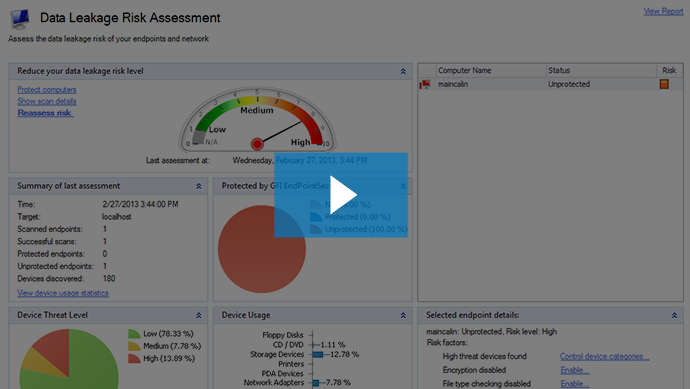Click the Devices discovered value 180
Image resolution: width=690 pixels, height=389 pixels.
[109, 279]
